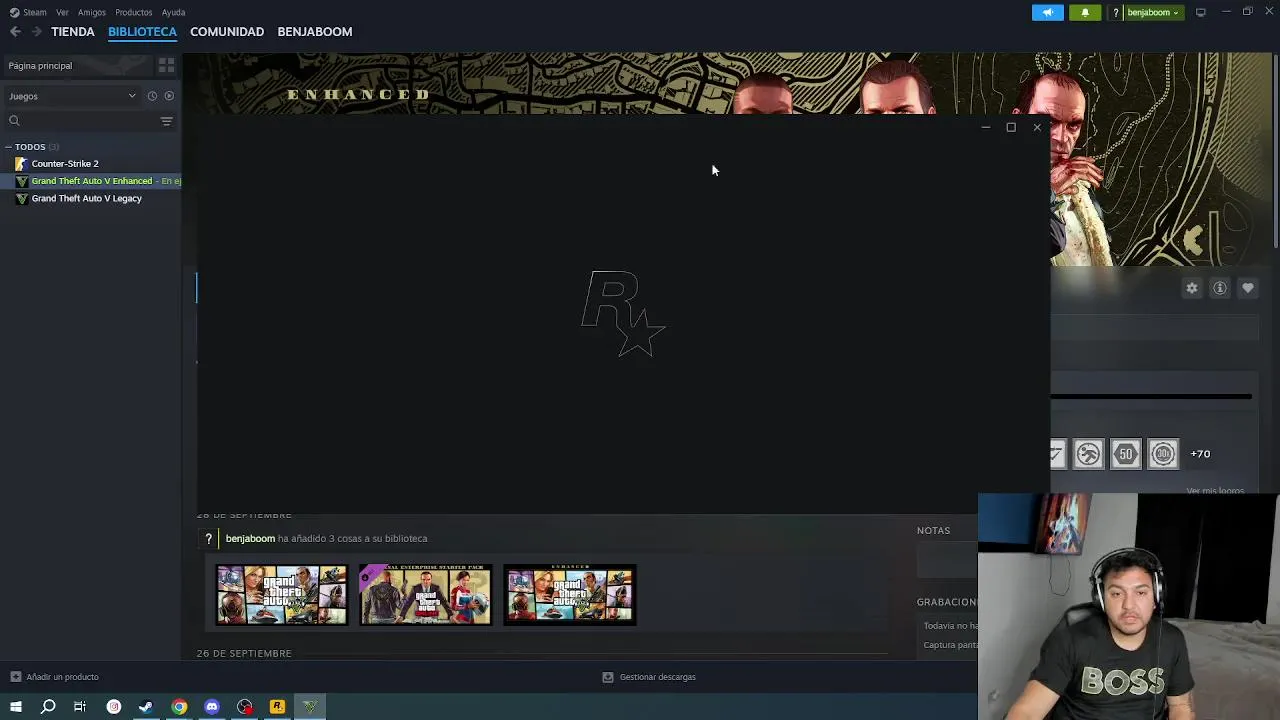Go forward with the right arrow
This screenshot has height=720, width=1280.
point(36,32)
